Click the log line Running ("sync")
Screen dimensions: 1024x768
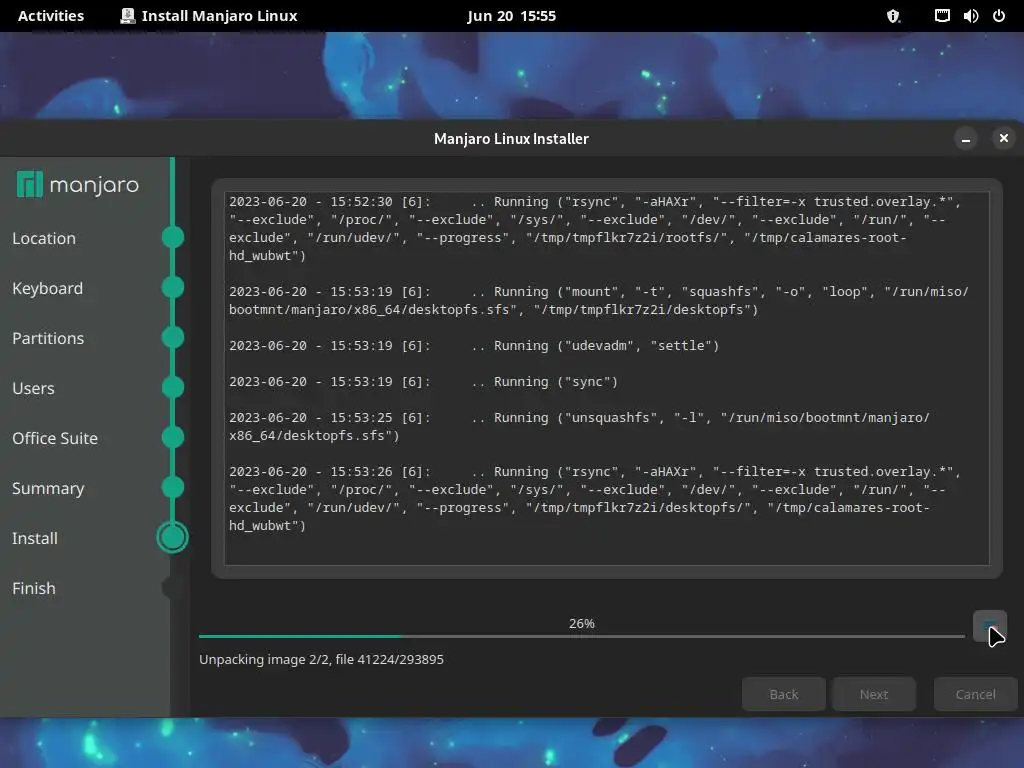point(423,381)
